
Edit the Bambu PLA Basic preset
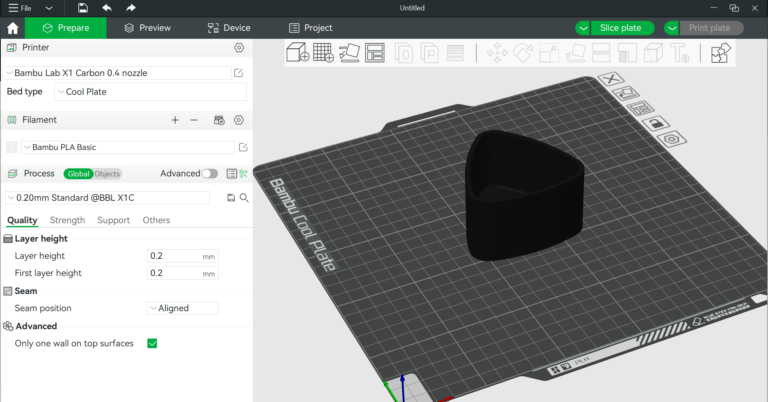click(243, 147)
